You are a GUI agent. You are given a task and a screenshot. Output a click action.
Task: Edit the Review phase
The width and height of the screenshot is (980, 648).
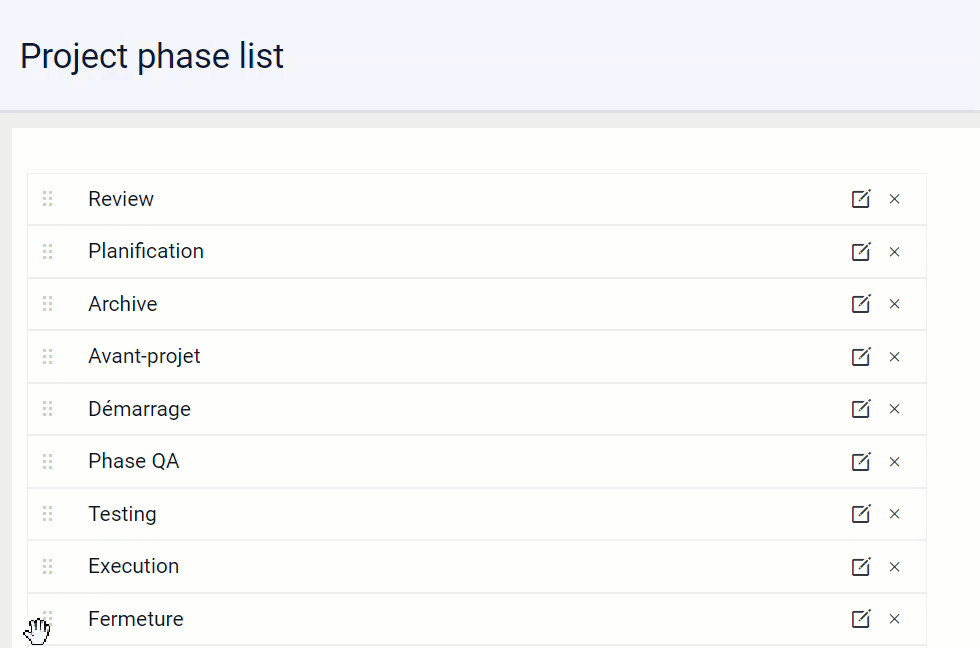[861, 199]
